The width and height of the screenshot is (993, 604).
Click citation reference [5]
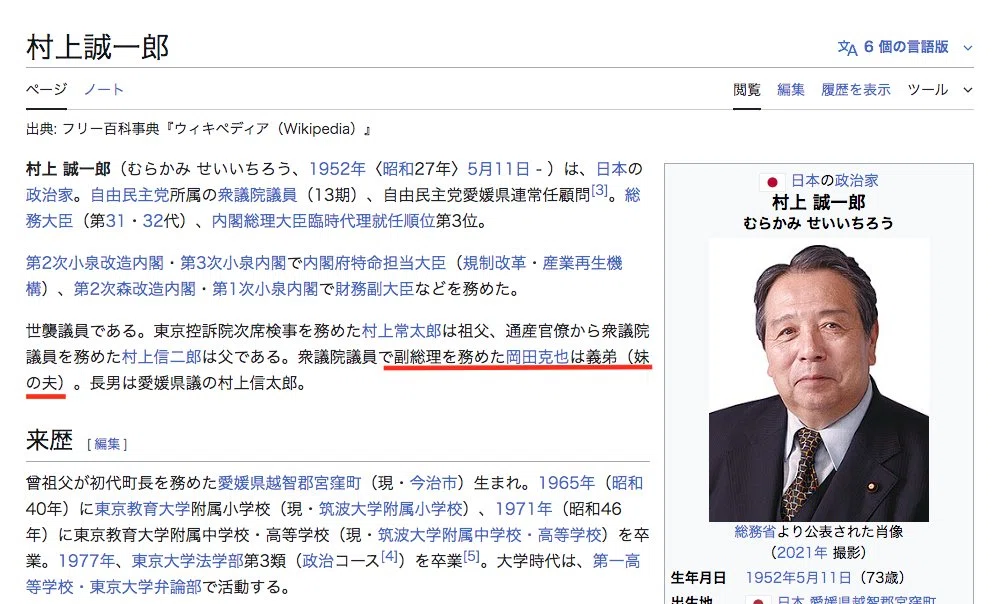[471, 556]
